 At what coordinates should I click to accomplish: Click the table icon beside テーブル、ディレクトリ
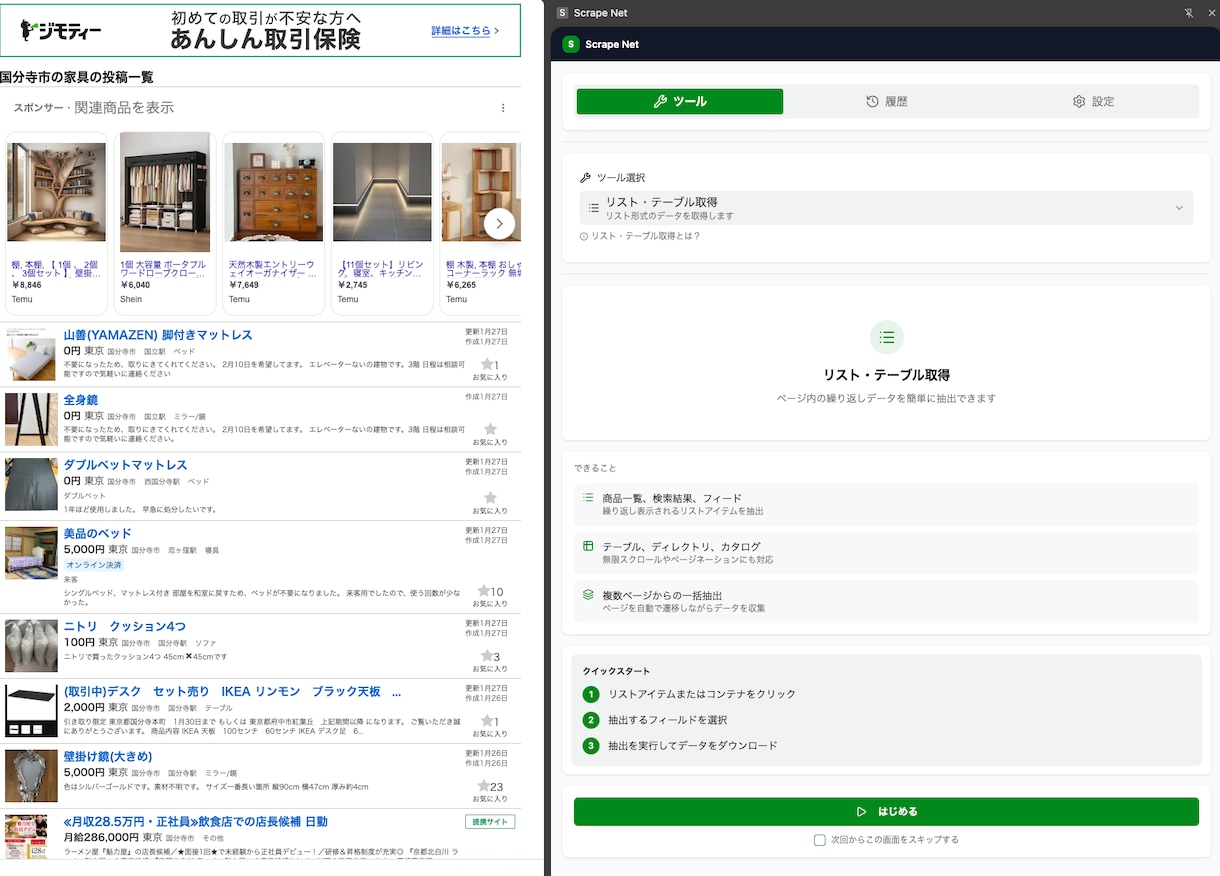(x=588, y=546)
